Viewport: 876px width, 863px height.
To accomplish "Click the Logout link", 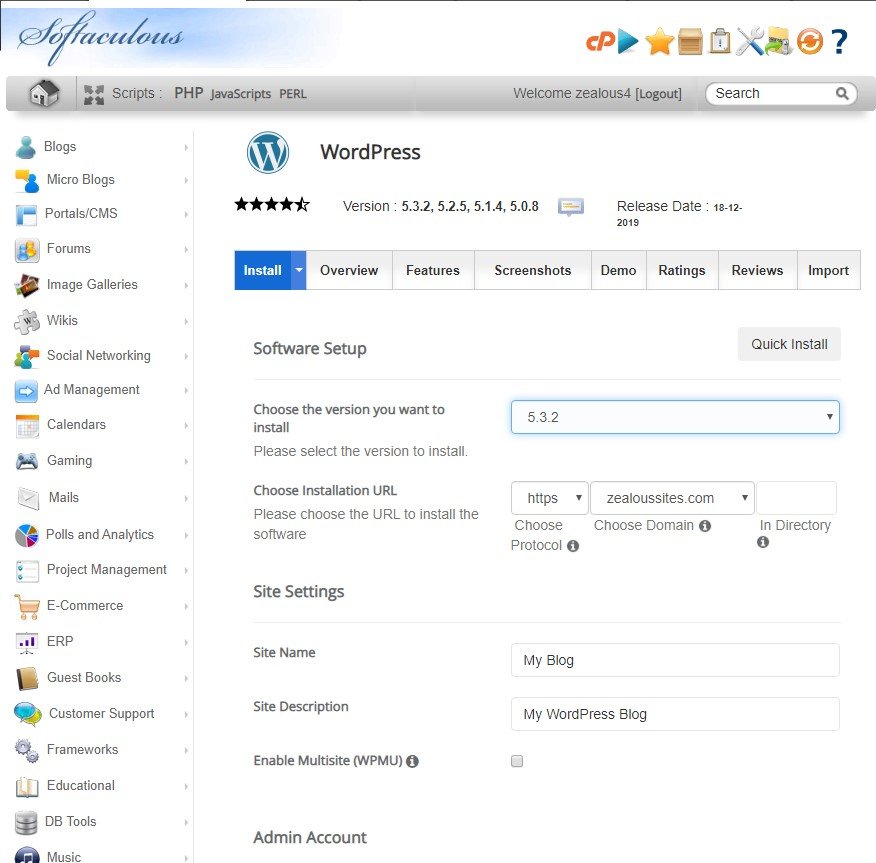I will click(659, 94).
